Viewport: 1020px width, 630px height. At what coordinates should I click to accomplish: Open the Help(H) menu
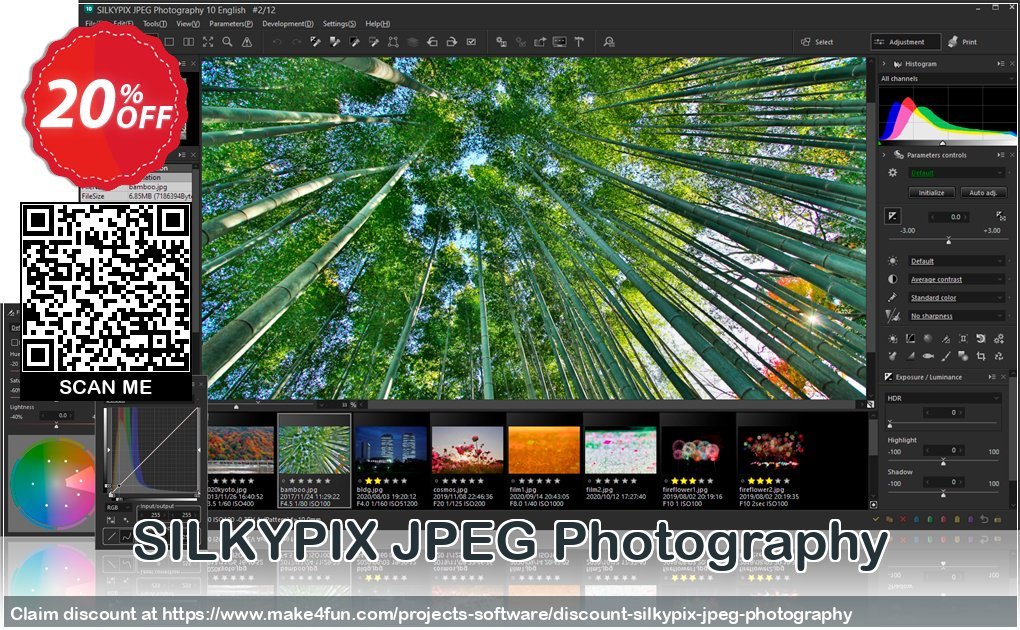[377, 23]
